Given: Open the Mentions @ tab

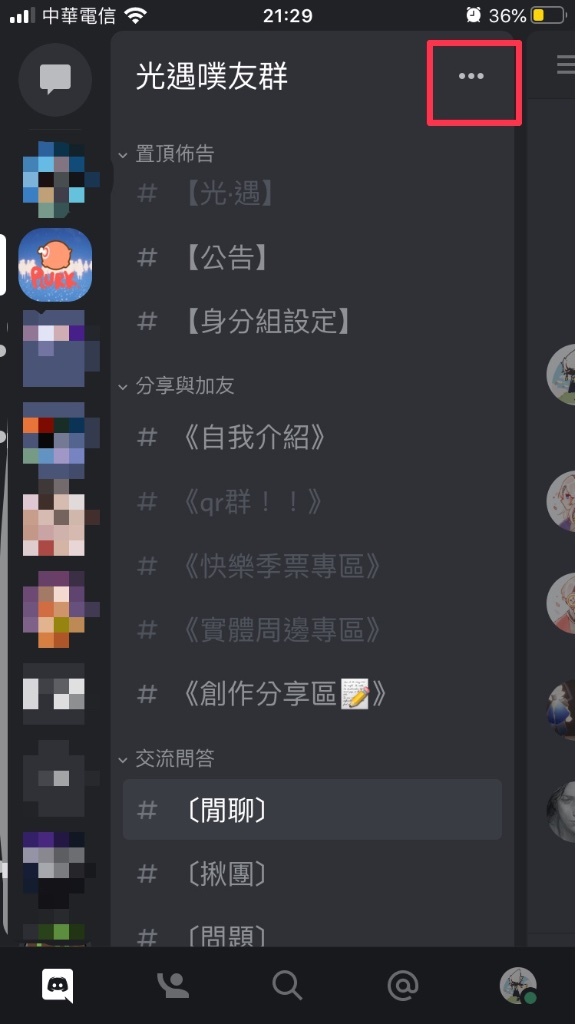Looking at the screenshot, I should tap(402, 985).
